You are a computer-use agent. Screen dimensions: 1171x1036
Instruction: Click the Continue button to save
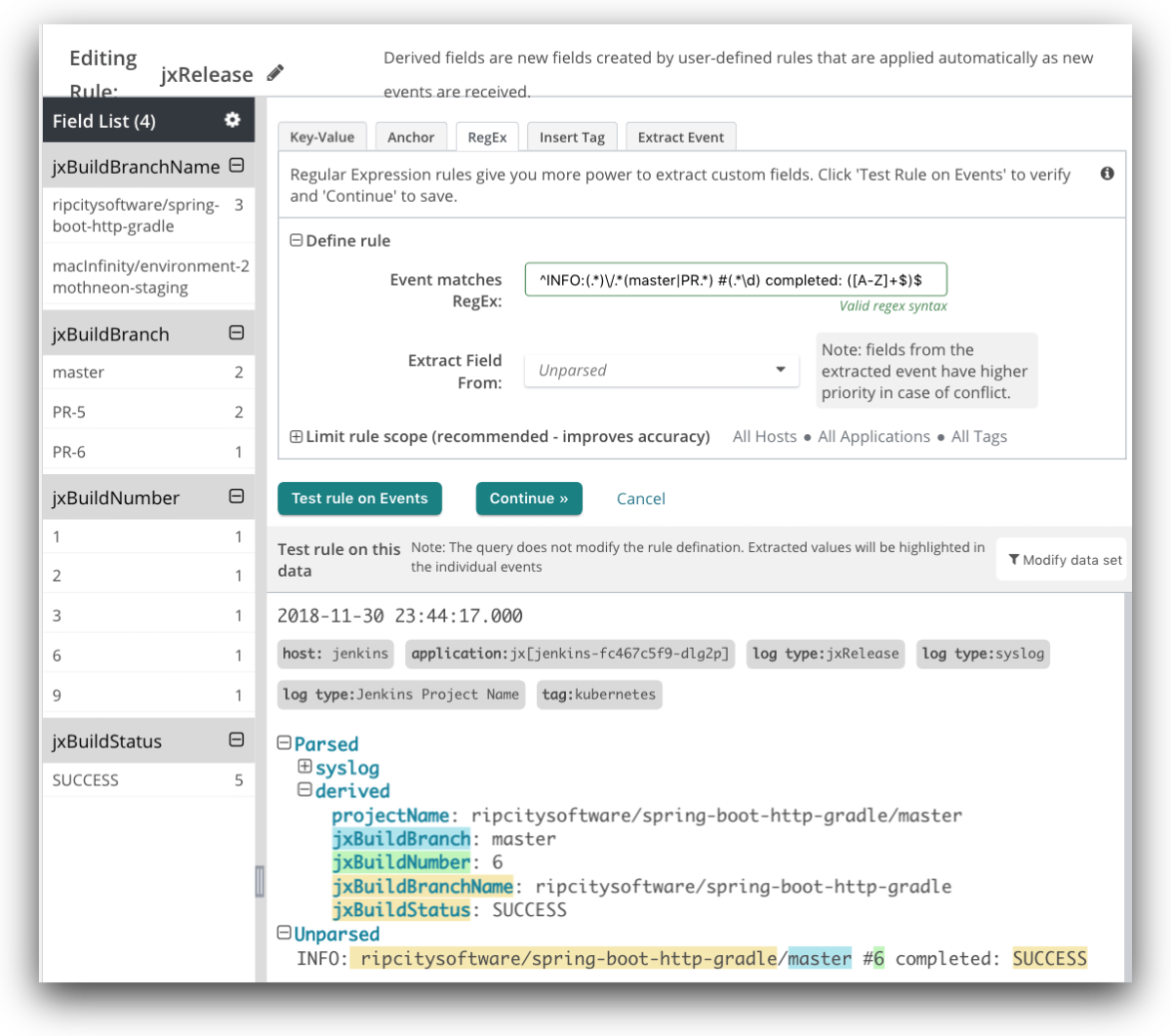[x=529, y=498]
